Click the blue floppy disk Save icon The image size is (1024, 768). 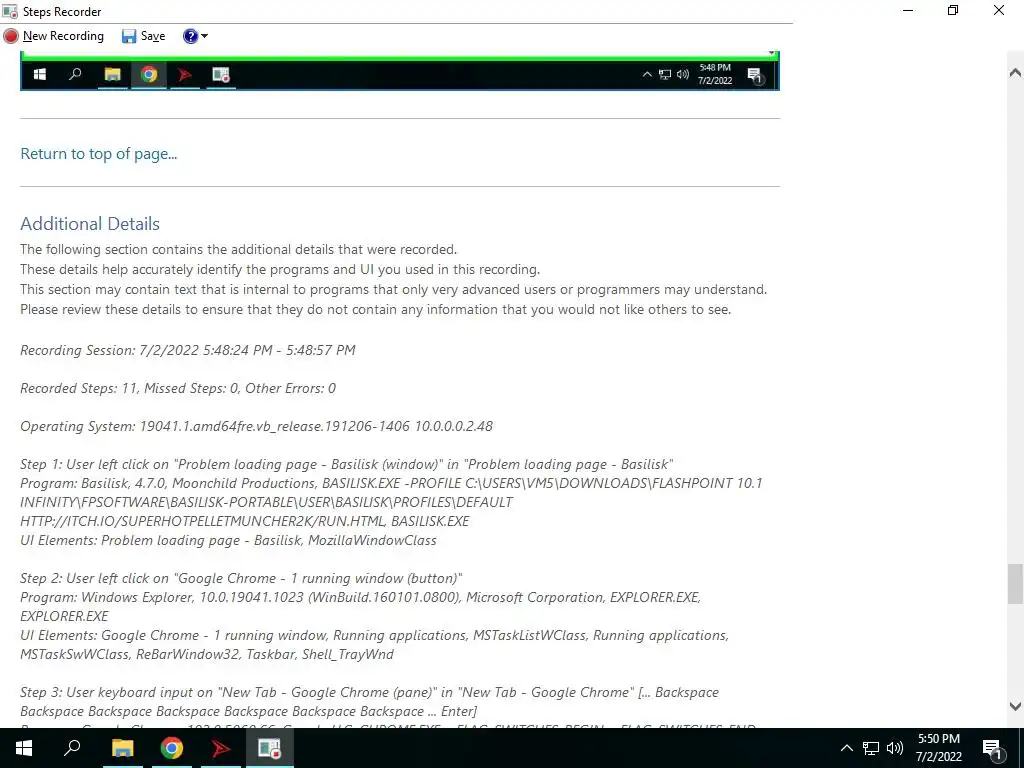[129, 36]
